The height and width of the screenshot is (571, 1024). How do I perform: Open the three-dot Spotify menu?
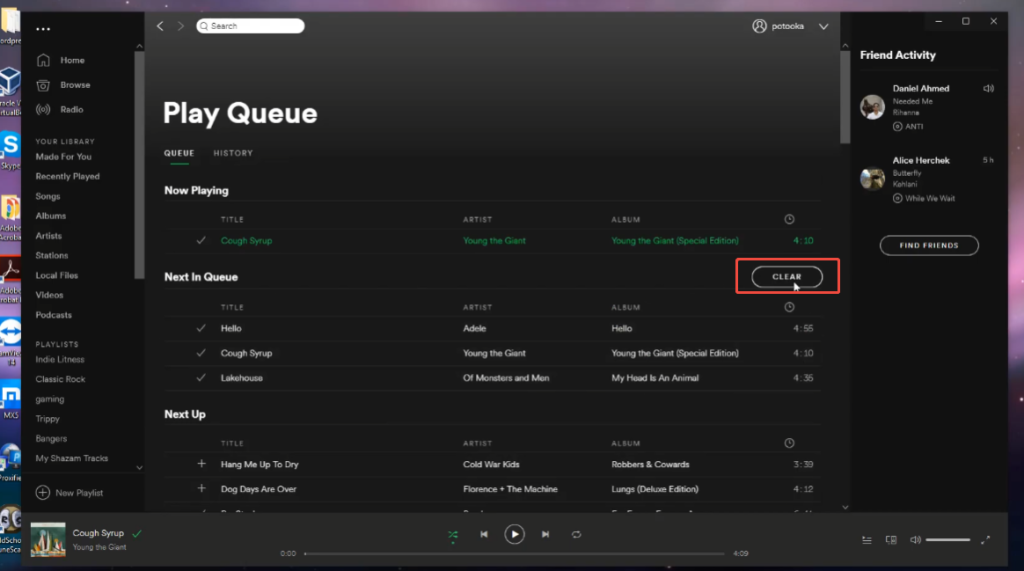coord(43,29)
